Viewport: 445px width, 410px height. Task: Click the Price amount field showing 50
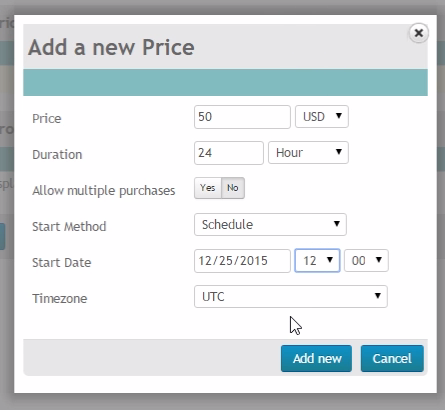242,117
